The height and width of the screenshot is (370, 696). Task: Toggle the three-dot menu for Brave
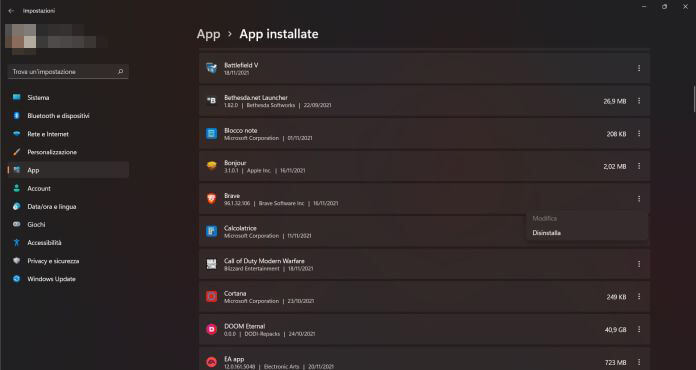coord(639,199)
